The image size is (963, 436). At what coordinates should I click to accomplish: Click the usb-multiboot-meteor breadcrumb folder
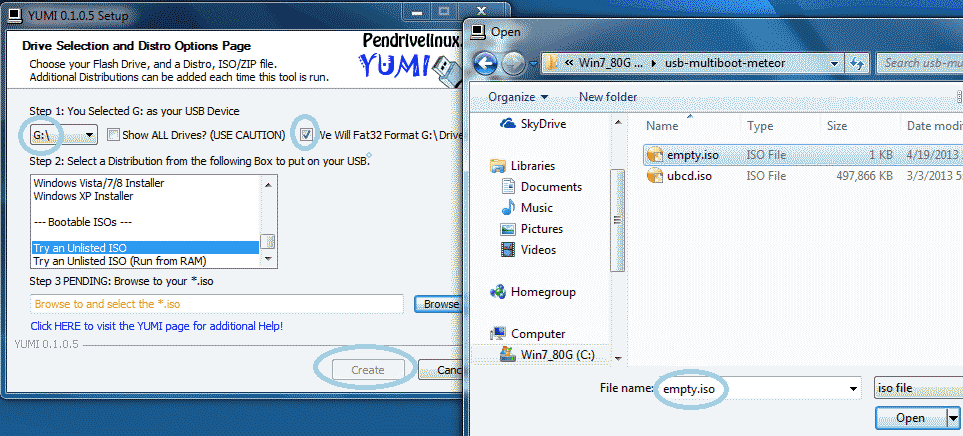pos(725,63)
